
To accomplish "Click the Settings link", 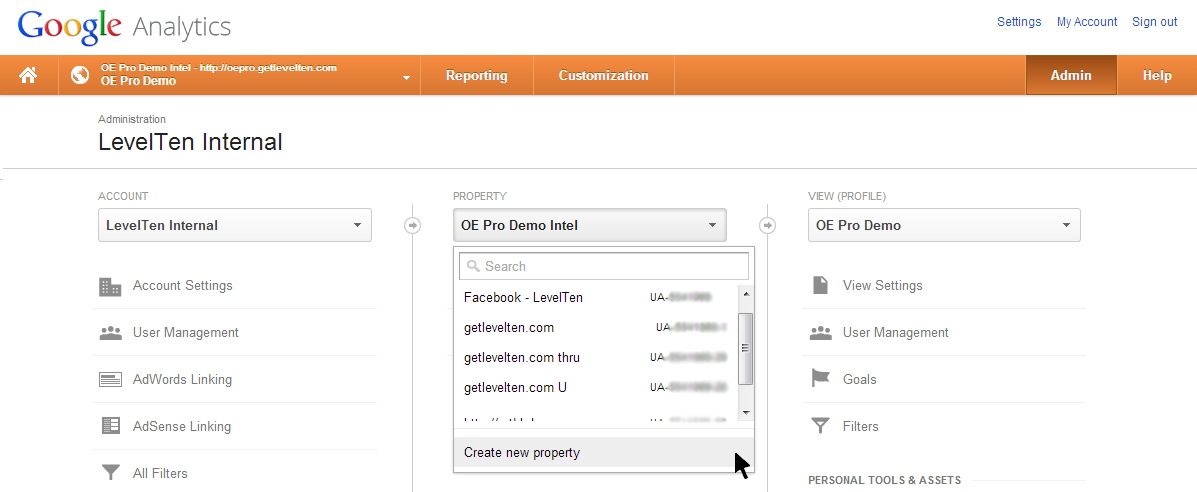I will tap(1018, 22).
